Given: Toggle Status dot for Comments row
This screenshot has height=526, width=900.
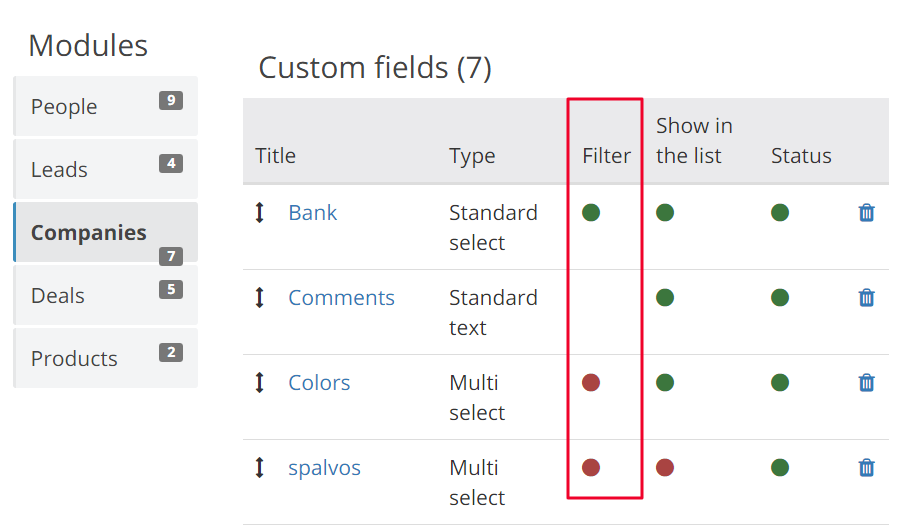Looking at the screenshot, I should point(779,297).
